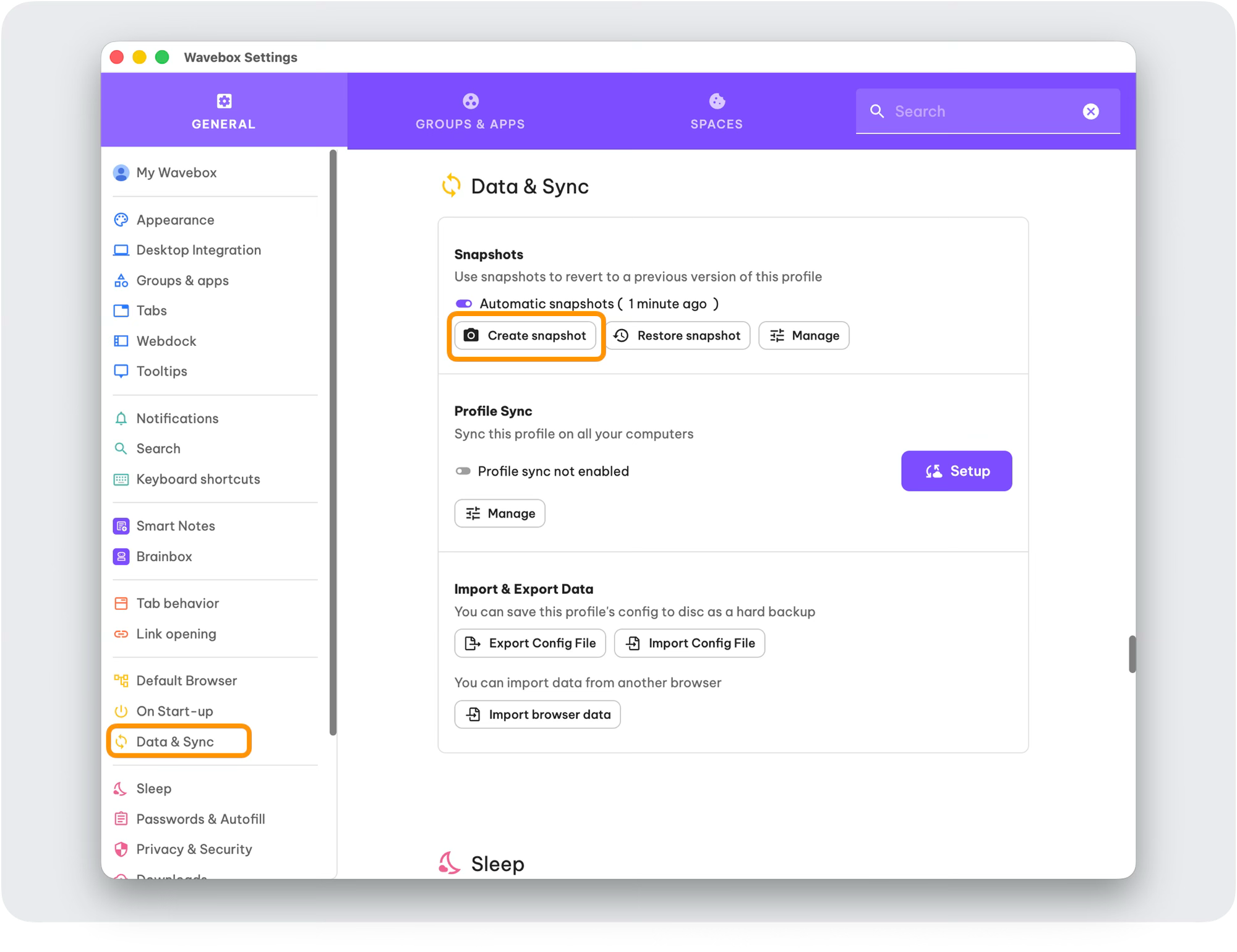Viewport: 1237px width, 952px height.
Task: Enable the Profile sync toggle
Action: coord(463,471)
